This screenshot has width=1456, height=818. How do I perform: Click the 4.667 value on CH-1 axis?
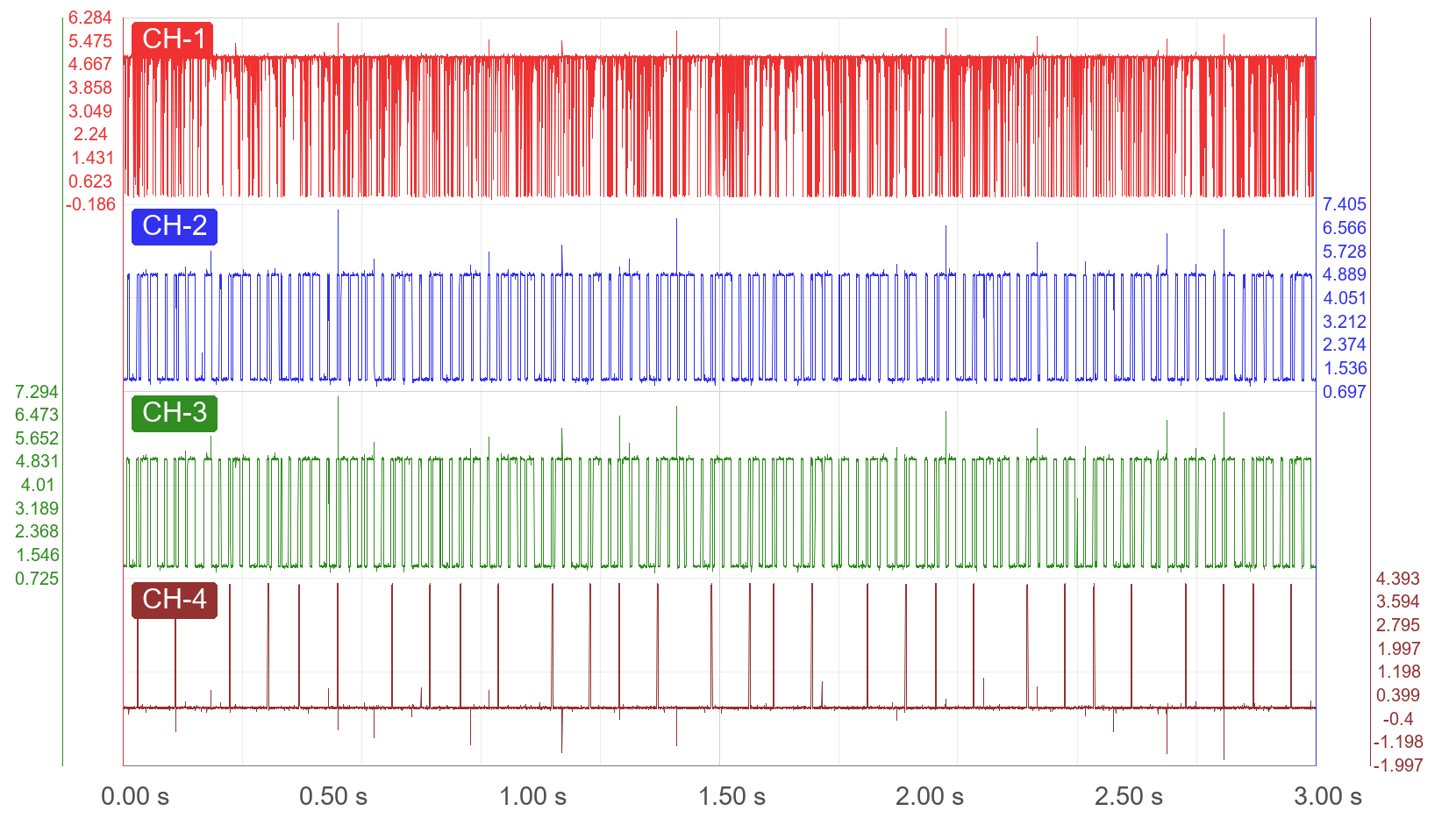point(90,64)
